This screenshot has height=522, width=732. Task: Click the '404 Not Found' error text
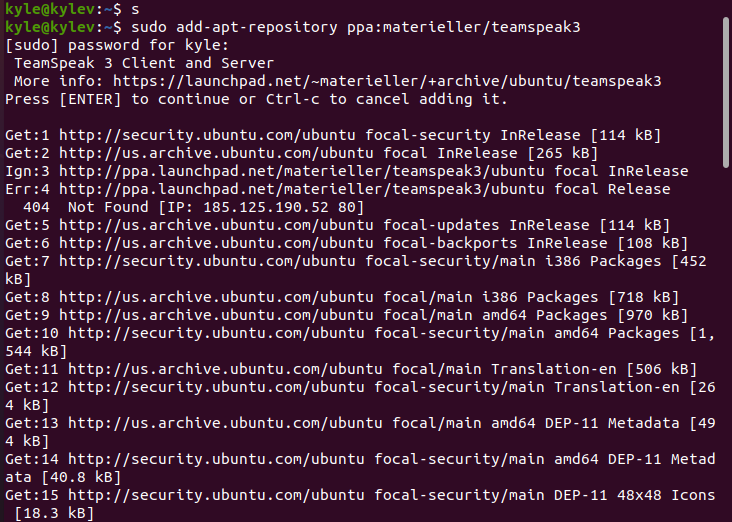coord(86,207)
